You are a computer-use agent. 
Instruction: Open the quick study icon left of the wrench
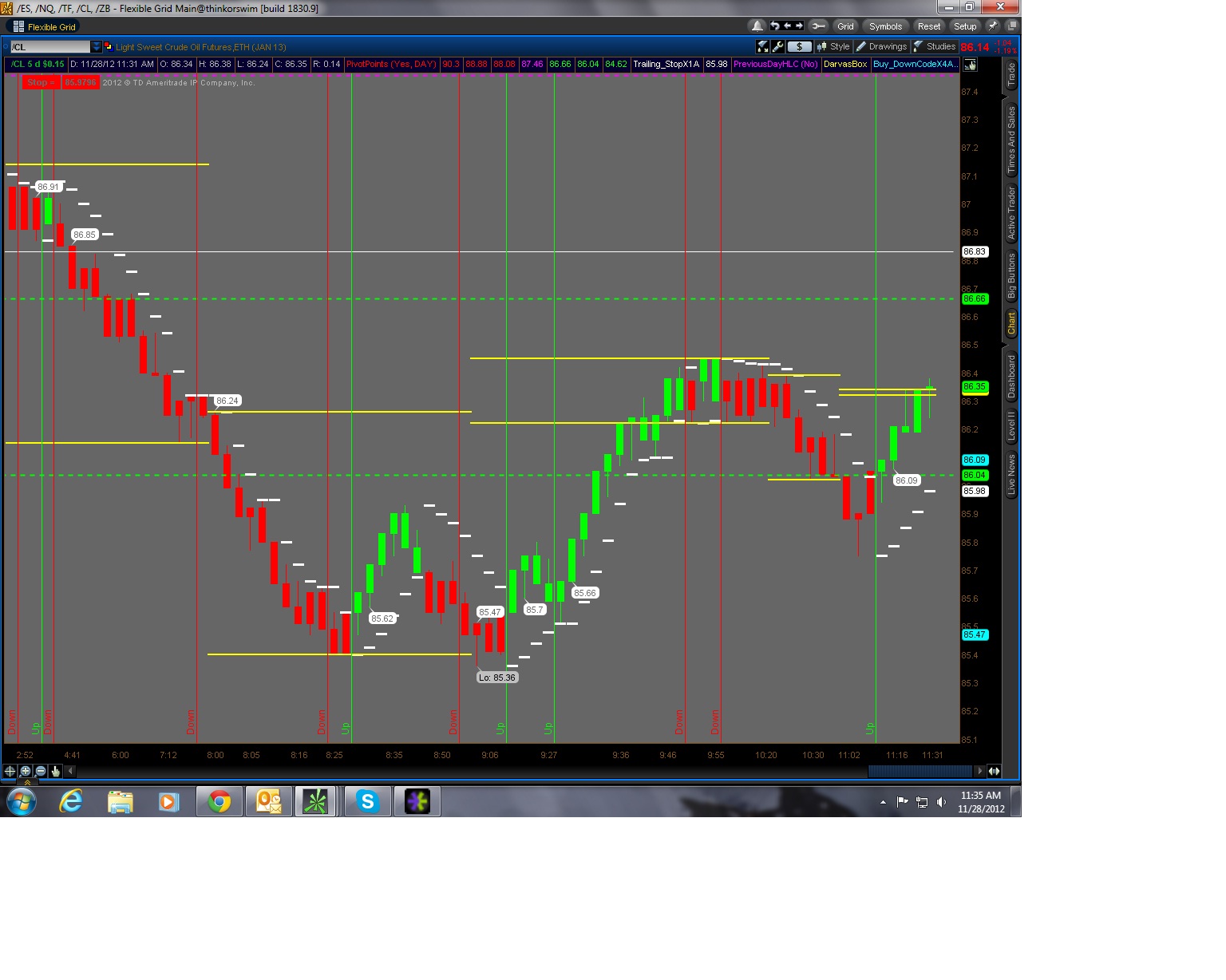pyautogui.click(x=762, y=46)
